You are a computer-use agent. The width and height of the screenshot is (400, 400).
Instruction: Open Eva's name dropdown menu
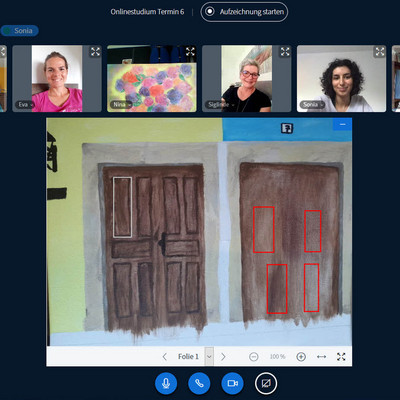click(x=24, y=105)
